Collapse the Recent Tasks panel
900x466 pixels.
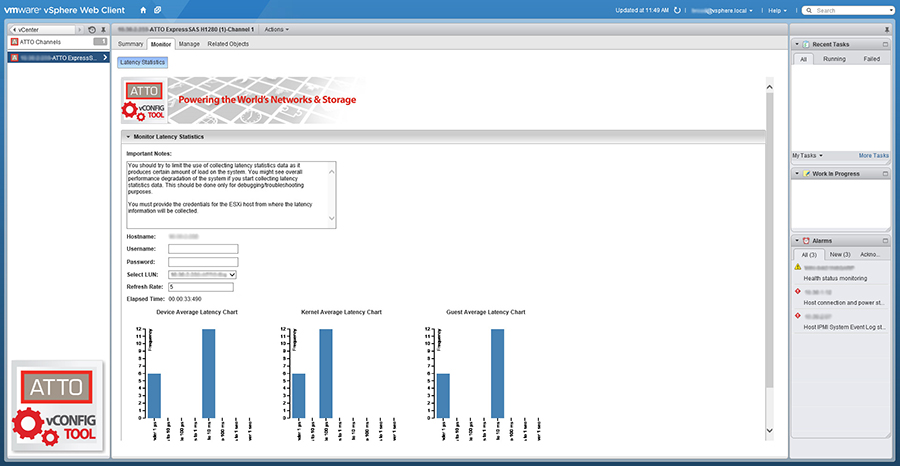(x=797, y=44)
